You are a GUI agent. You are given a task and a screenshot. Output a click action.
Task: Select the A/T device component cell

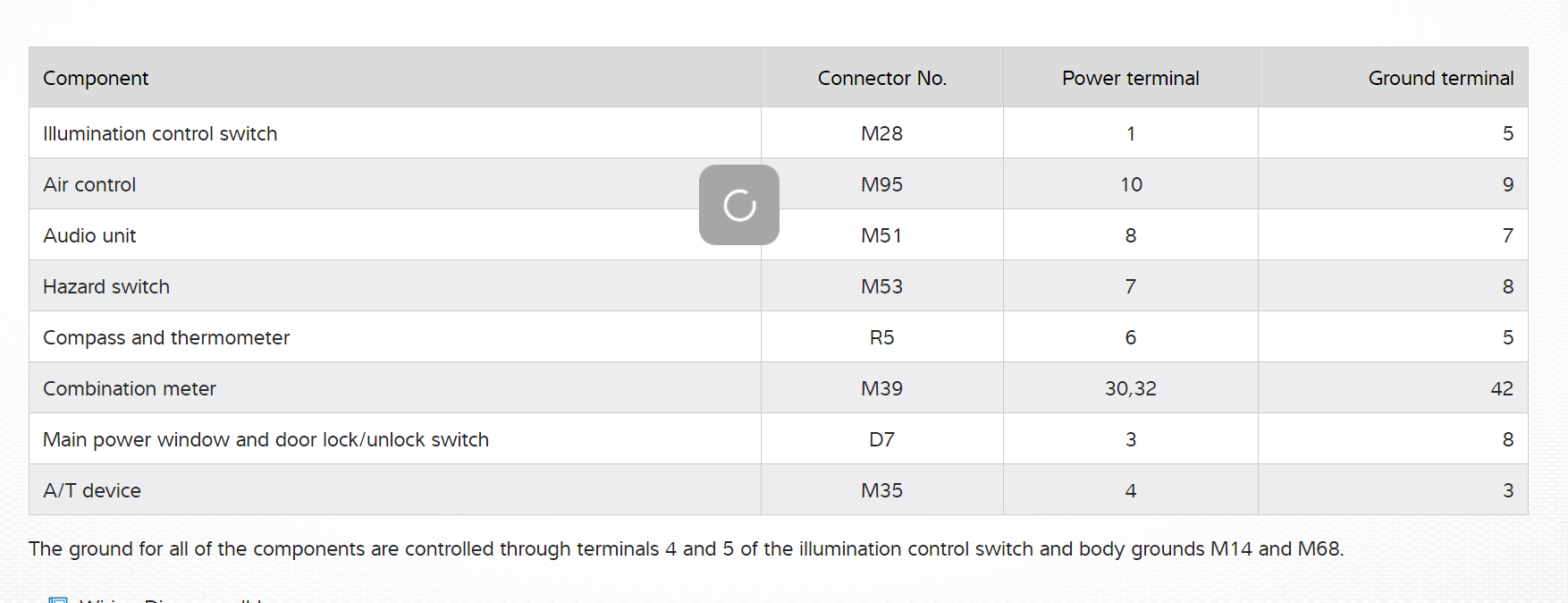pos(92,490)
